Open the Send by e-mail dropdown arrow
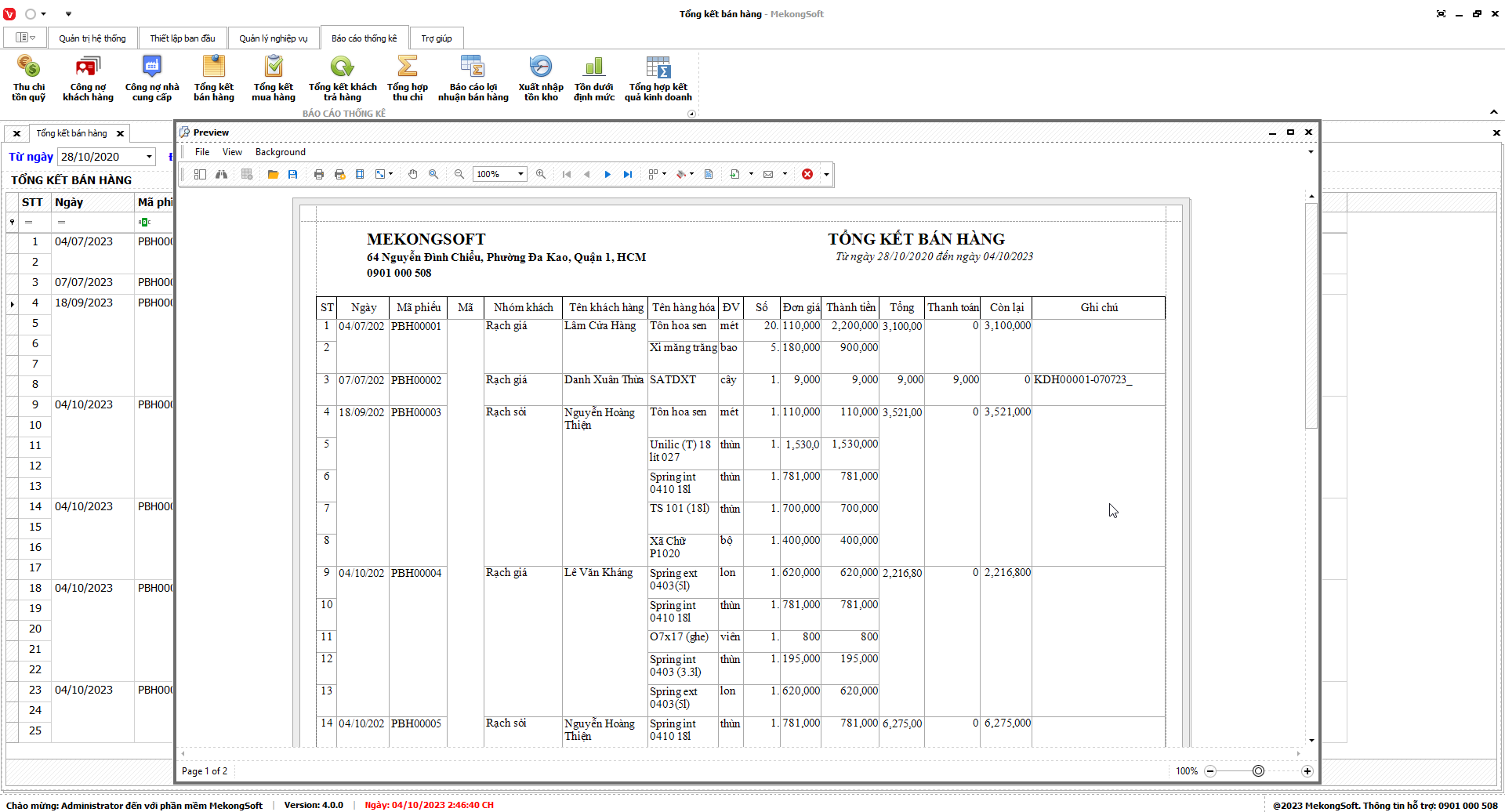 (x=785, y=174)
